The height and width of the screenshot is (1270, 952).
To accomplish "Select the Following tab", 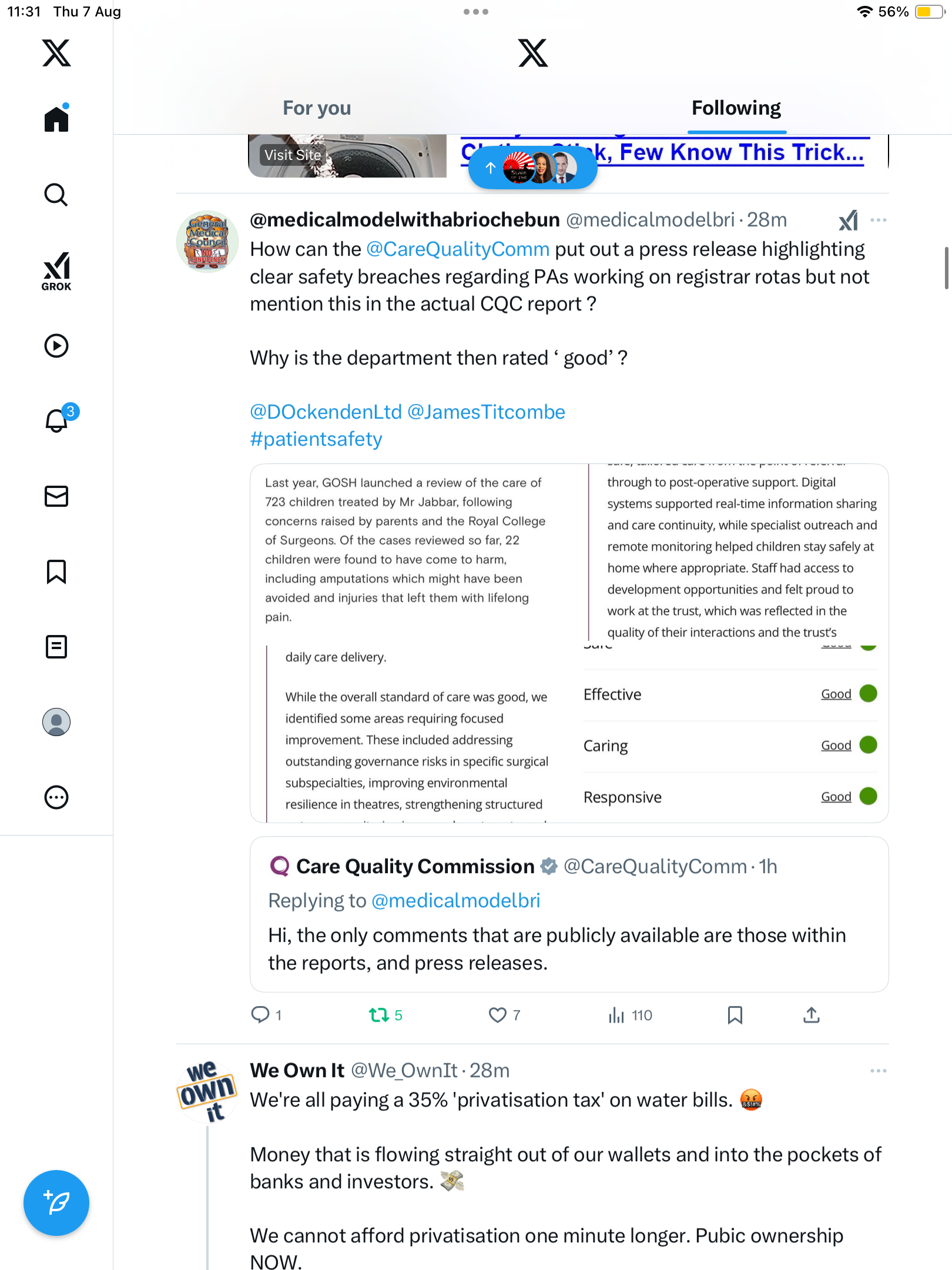I will 736,108.
